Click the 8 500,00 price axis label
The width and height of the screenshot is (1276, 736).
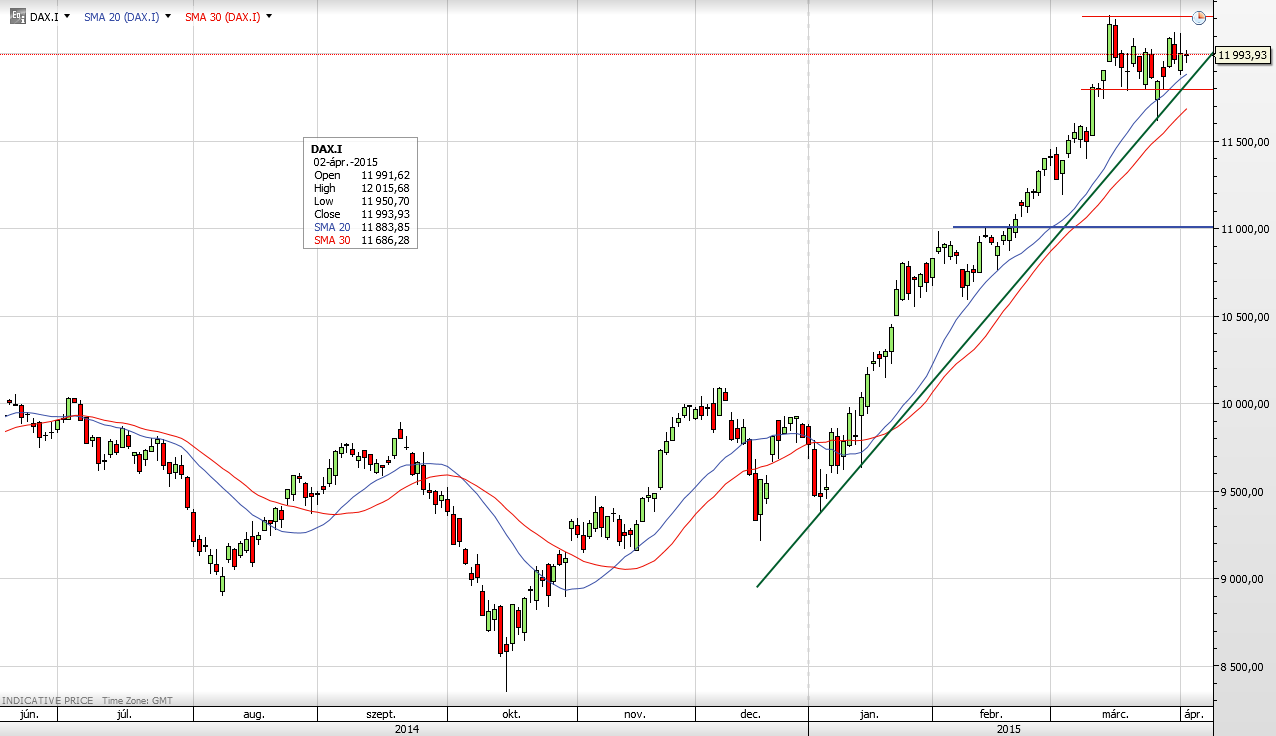(x=1245, y=668)
